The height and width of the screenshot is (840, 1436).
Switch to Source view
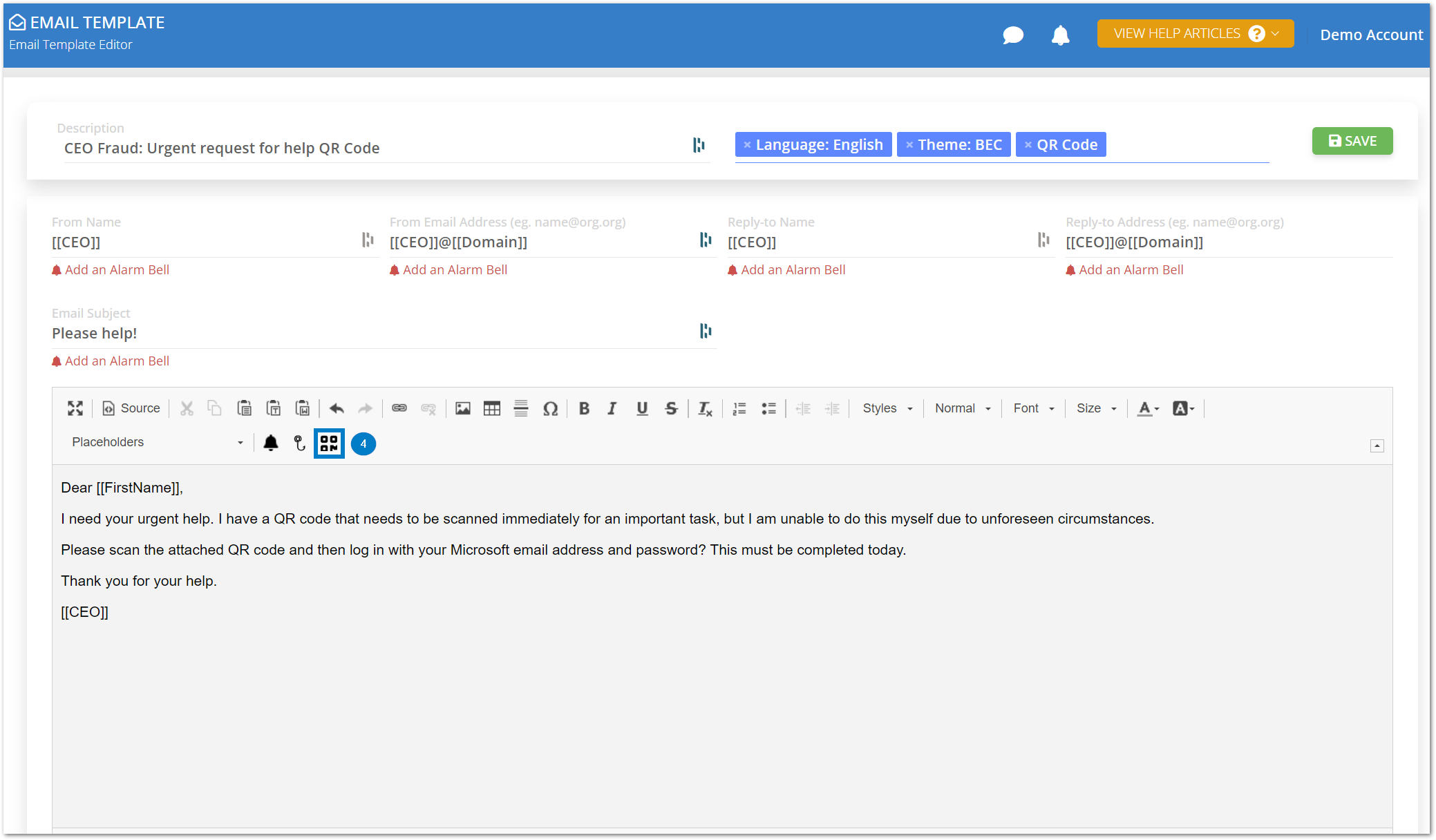(x=131, y=408)
